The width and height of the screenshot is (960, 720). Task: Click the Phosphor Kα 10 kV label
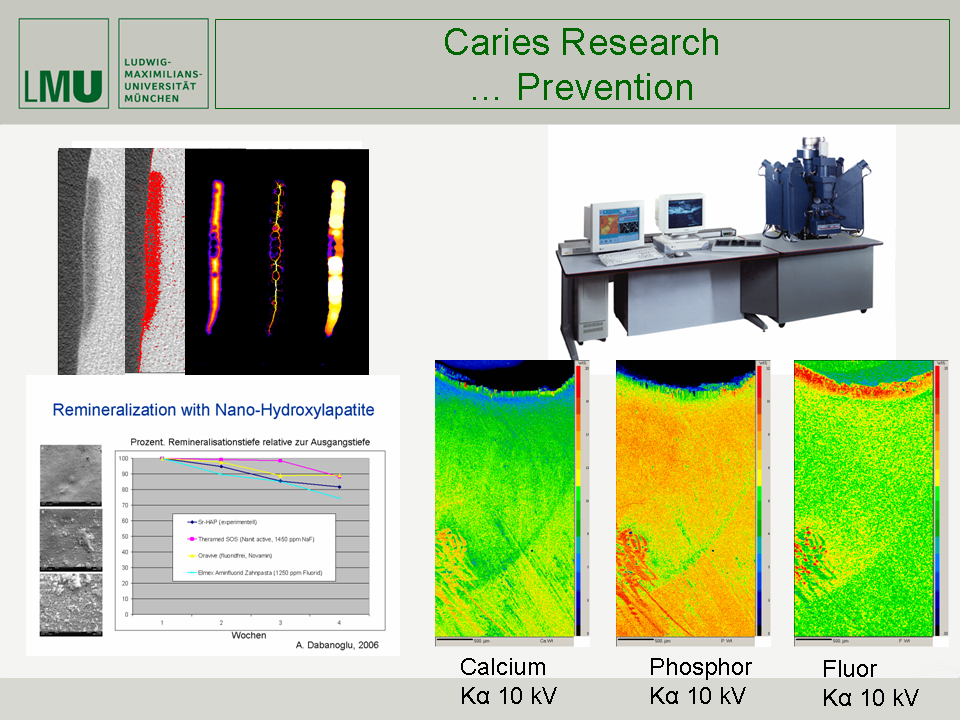click(700, 682)
